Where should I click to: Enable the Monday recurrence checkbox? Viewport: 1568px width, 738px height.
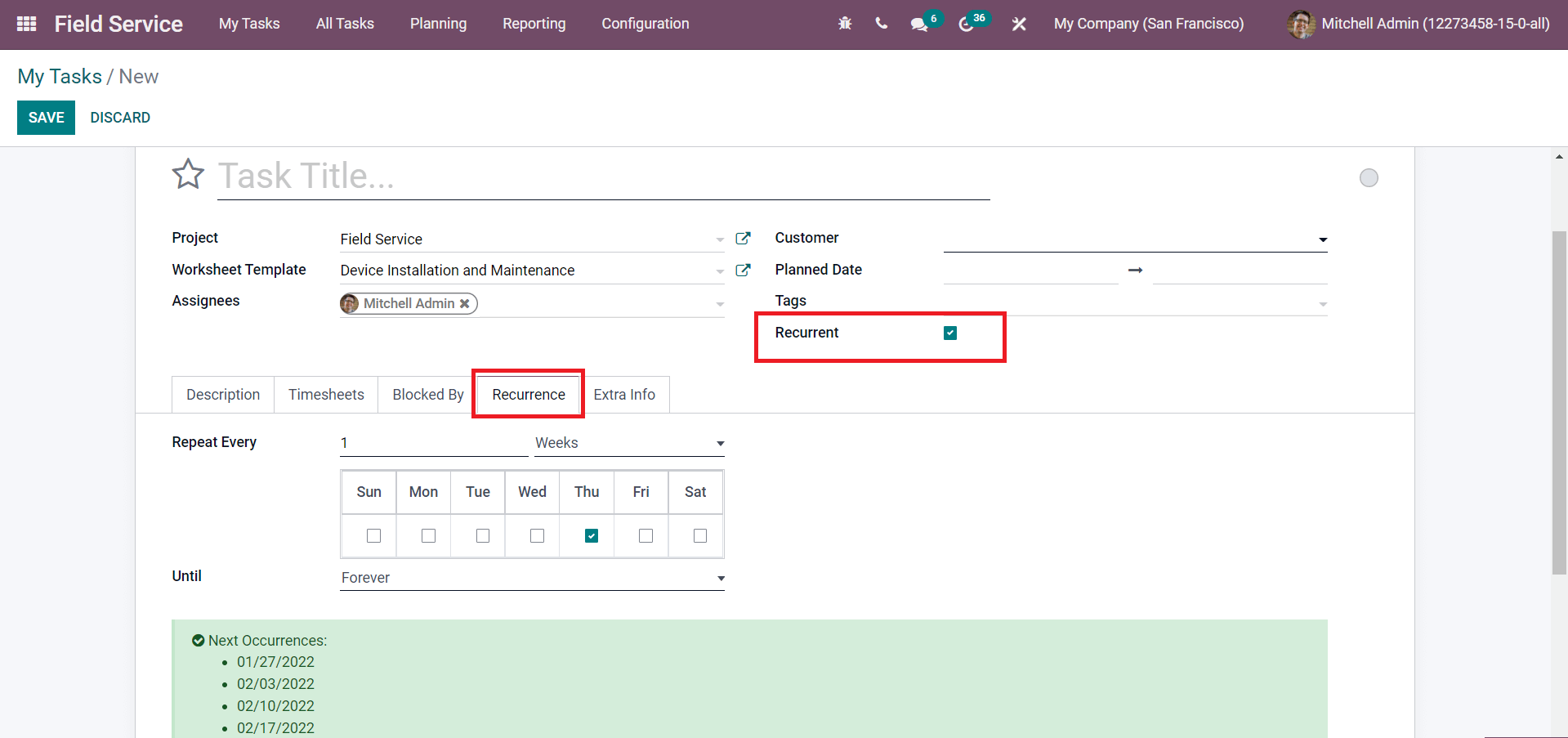(428, 536)
